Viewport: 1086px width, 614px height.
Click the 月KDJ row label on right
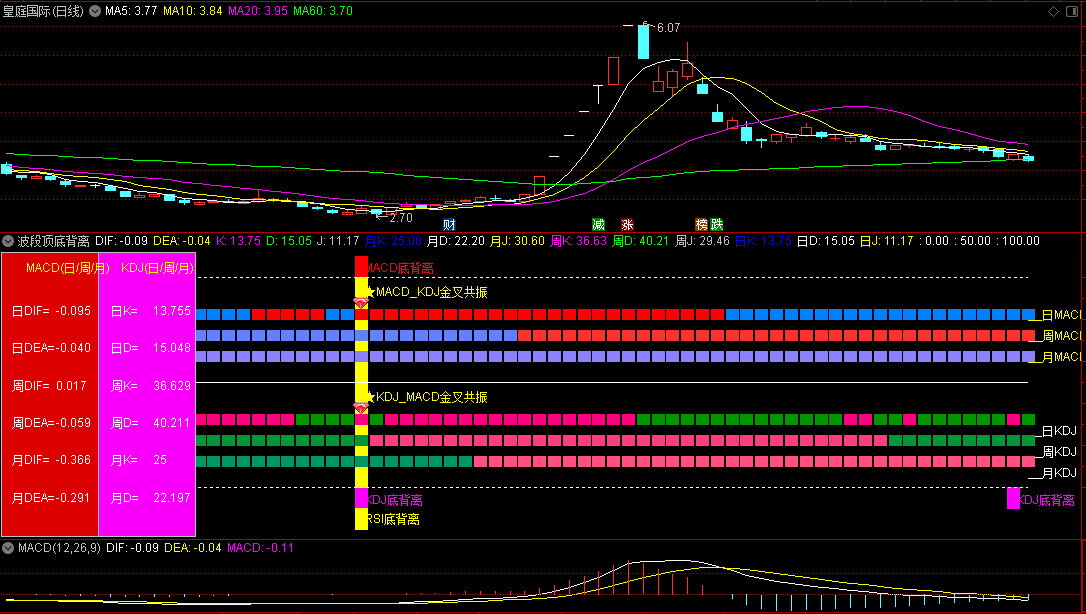pyautogui.click(x=1060, y=473)
